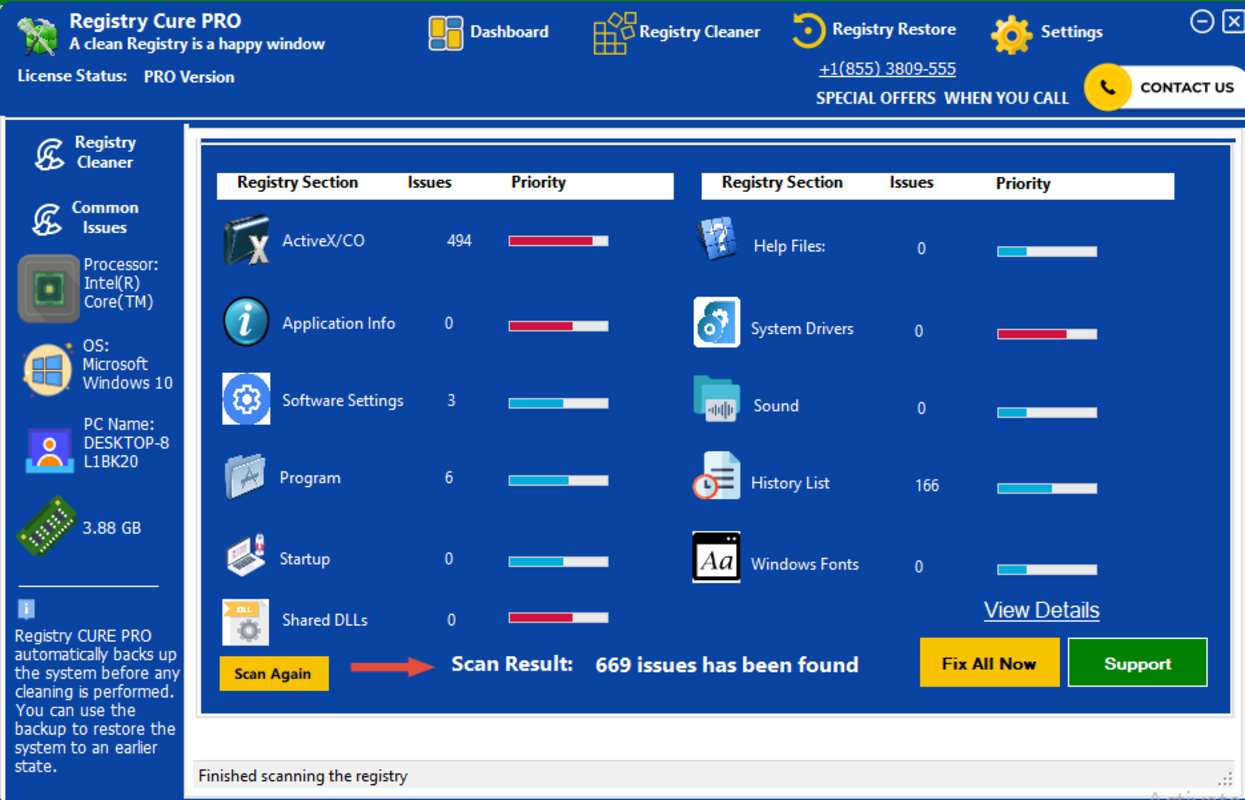Click the Processor chip icon

point(48,289)
